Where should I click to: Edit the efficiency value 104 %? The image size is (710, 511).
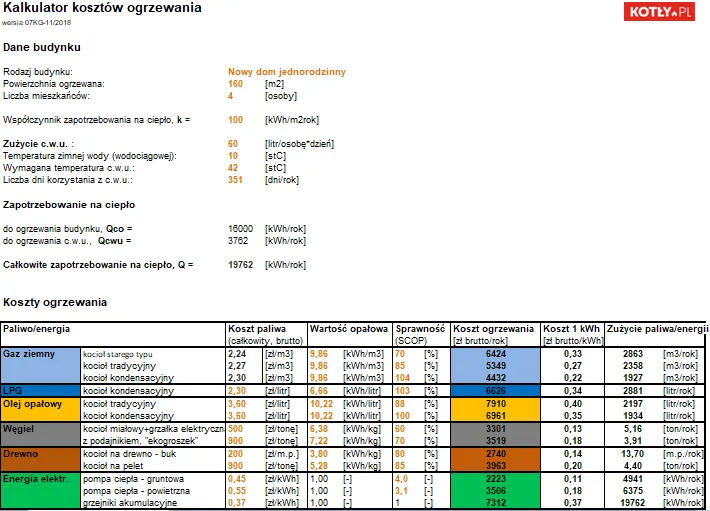tap(403, 377)
